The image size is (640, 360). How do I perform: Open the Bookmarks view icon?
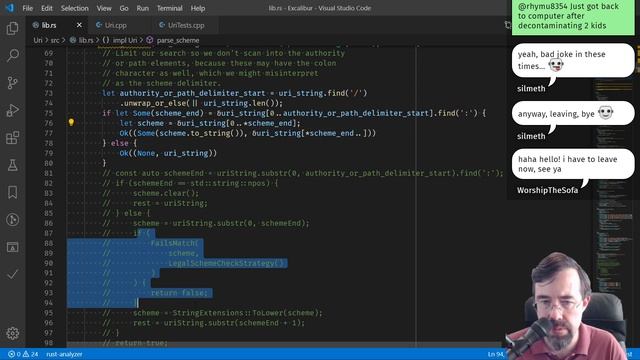(12, 192)
